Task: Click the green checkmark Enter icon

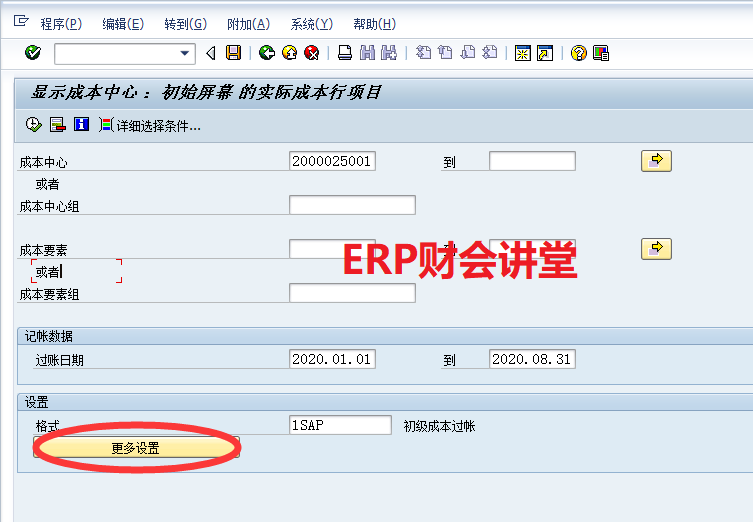Action: tap(33, 53)
